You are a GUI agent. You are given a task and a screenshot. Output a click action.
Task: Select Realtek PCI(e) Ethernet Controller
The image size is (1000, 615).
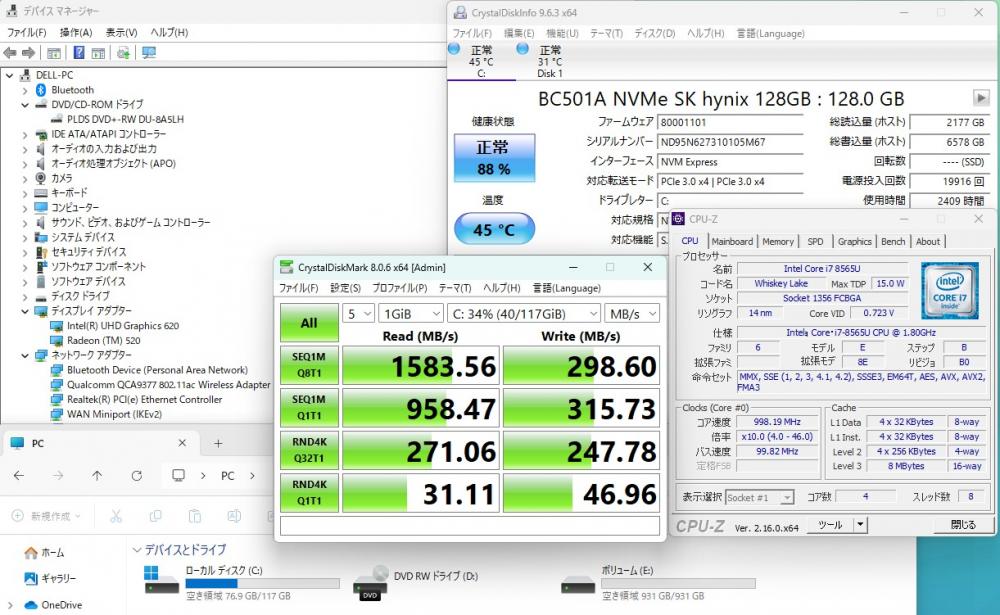click(144, 399)
